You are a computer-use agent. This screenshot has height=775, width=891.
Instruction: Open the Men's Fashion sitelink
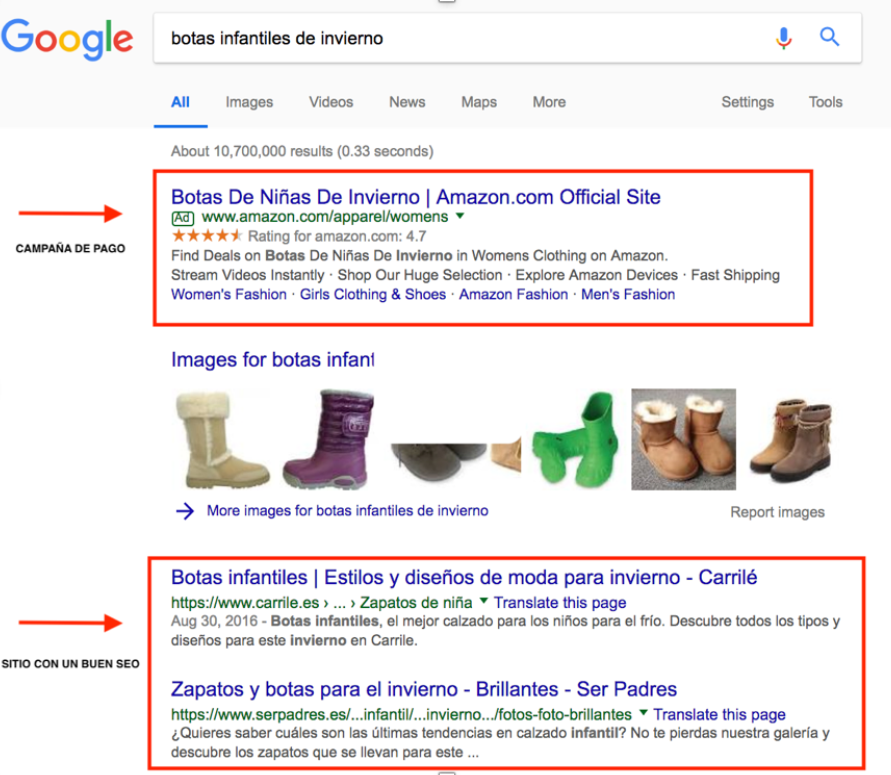pyautogui.click(x=628, y=294)
